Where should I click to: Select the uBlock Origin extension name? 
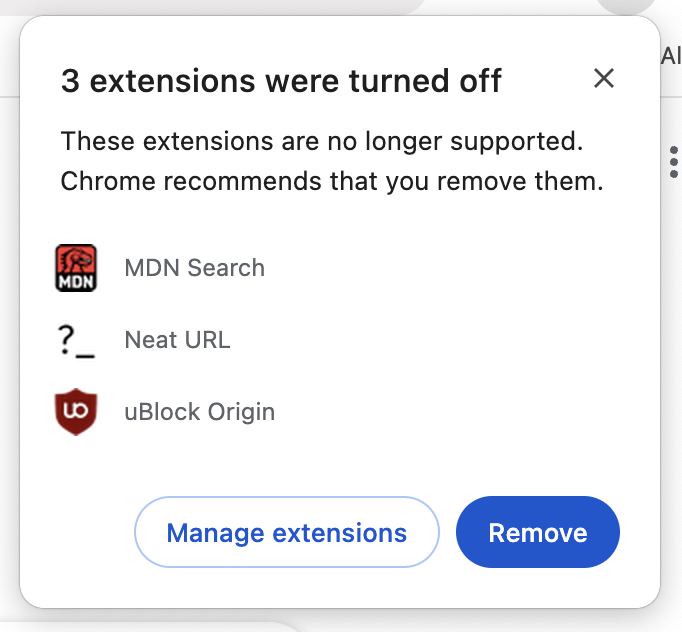tap(200, 412)
